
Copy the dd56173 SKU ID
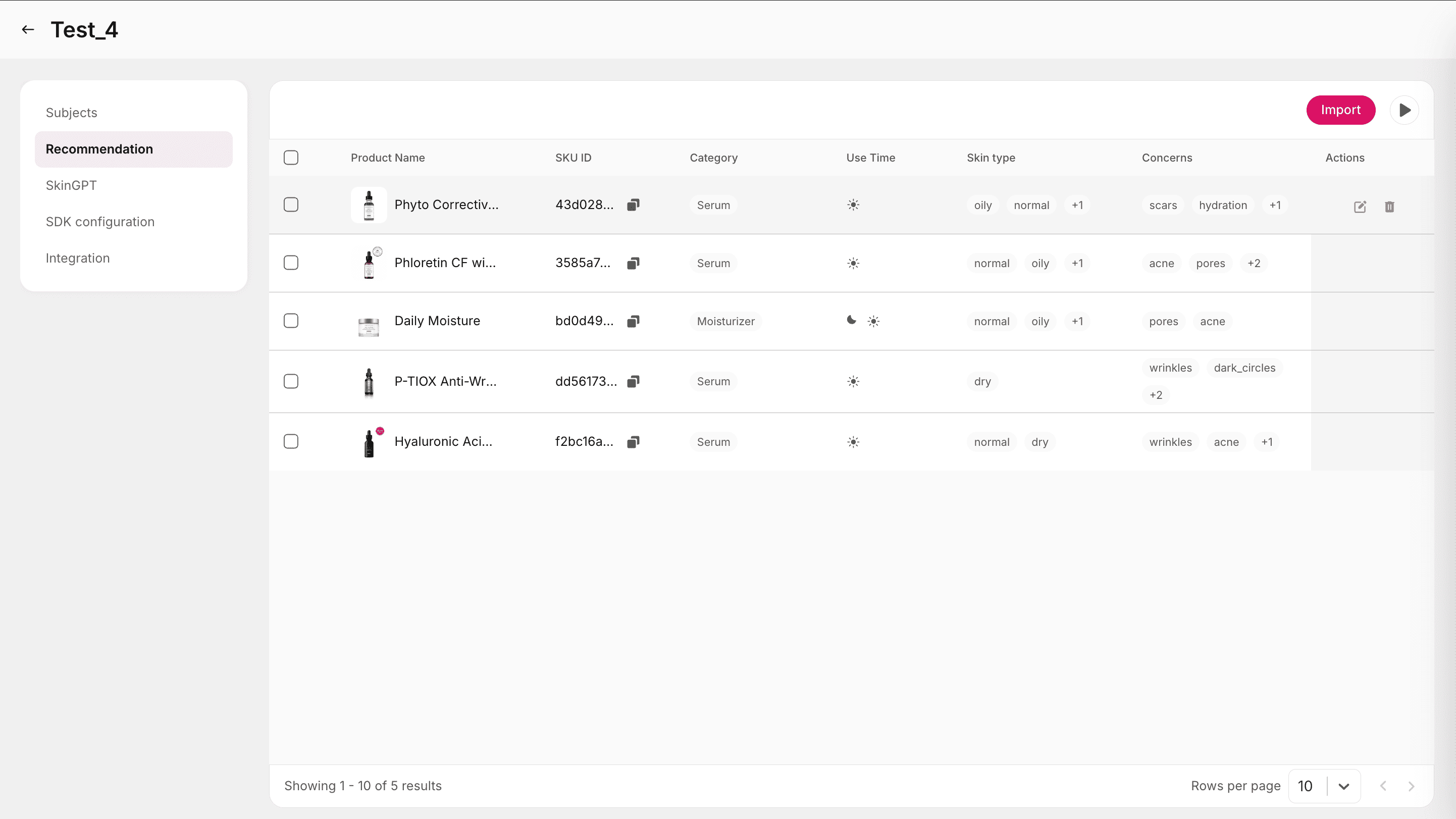633,382
